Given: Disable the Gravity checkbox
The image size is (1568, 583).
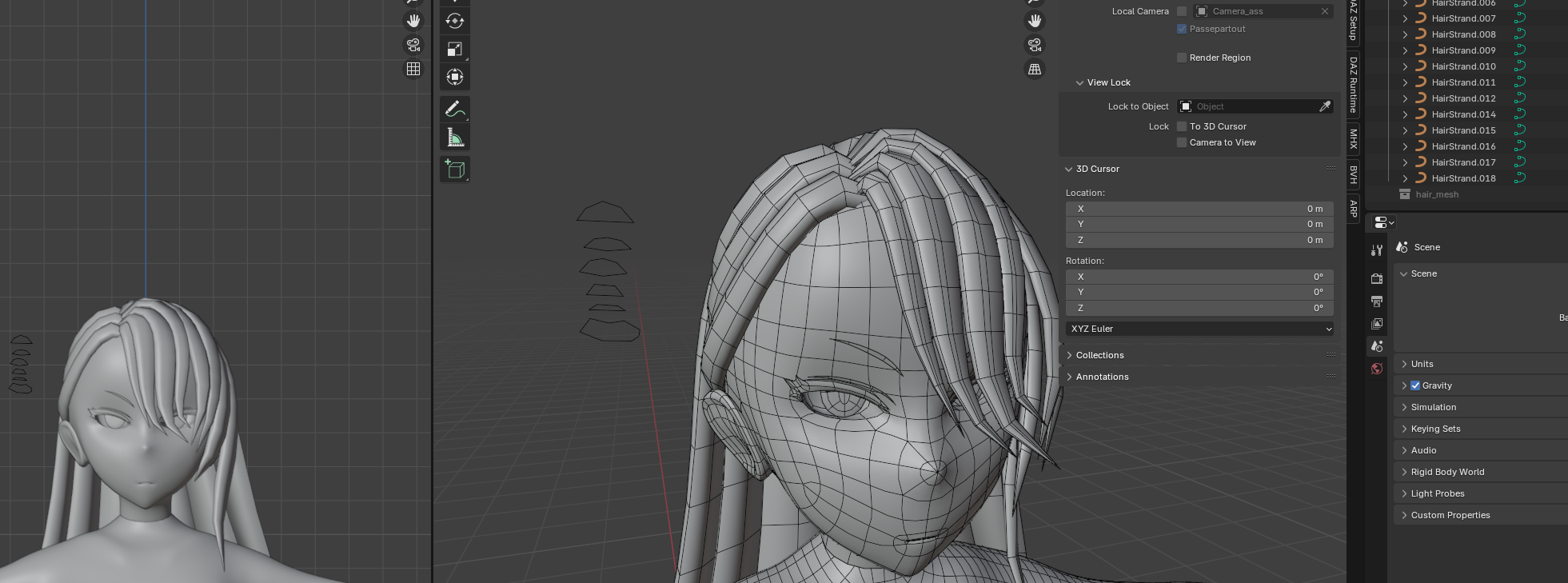Looking at the screenshot, I should point(1415,385).
